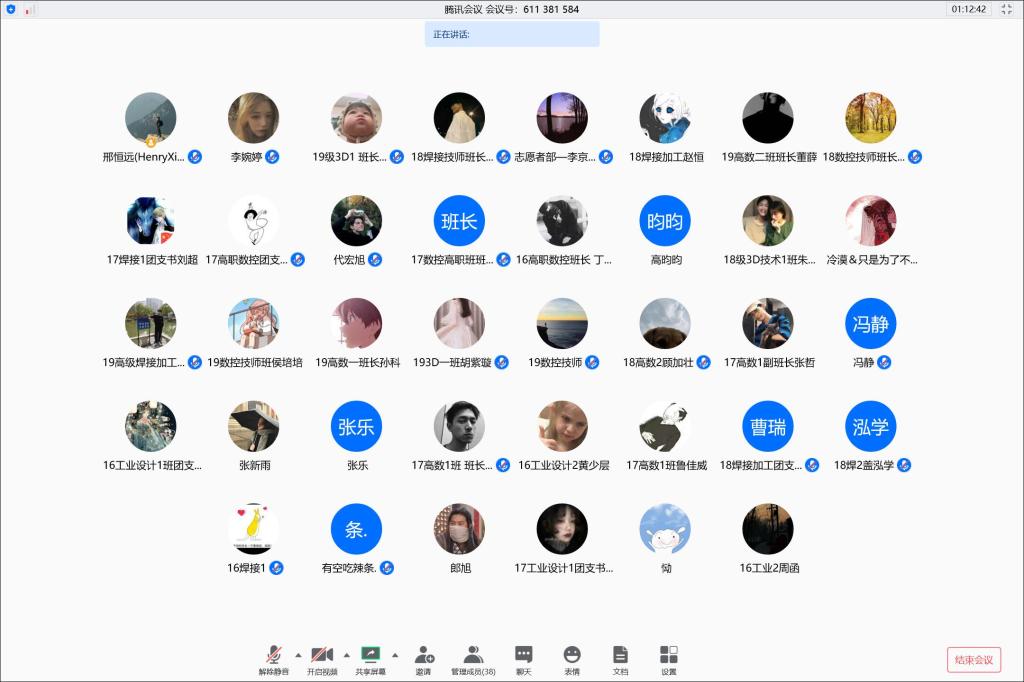This screenshot has height=682, width=1024.
Task: Open the 文档 documents icon
Action: [620, 660]
